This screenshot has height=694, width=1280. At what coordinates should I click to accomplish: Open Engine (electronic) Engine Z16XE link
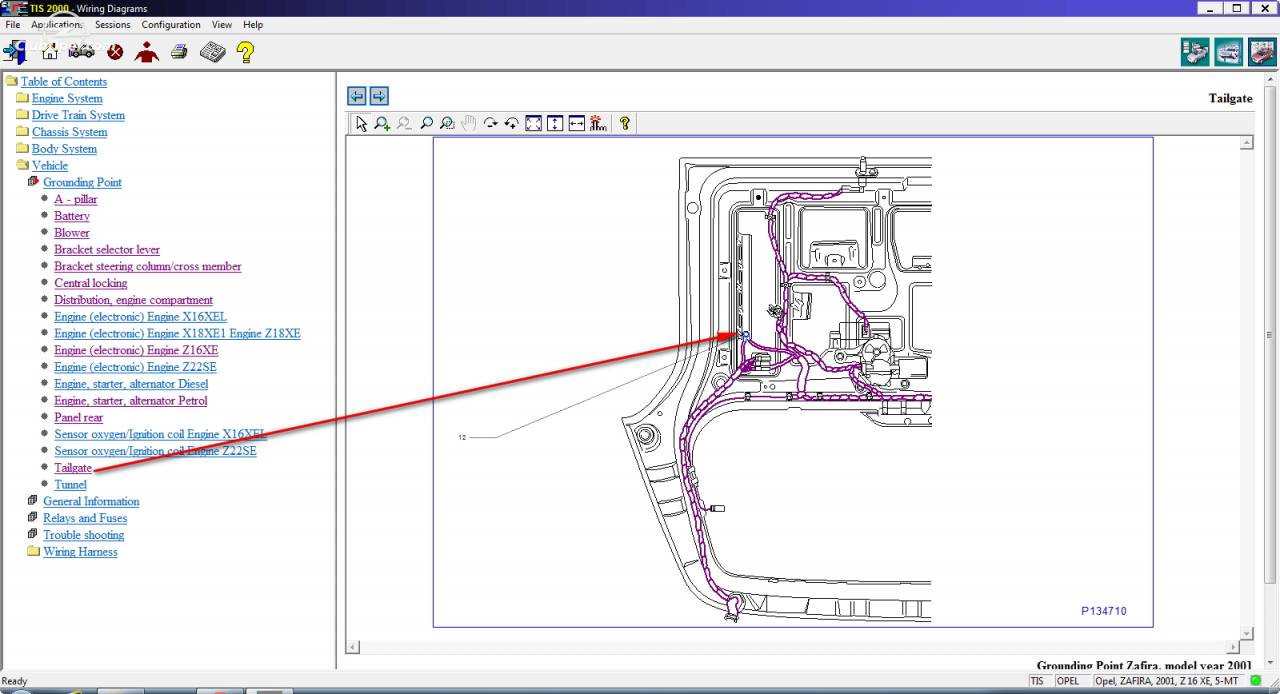136,351
